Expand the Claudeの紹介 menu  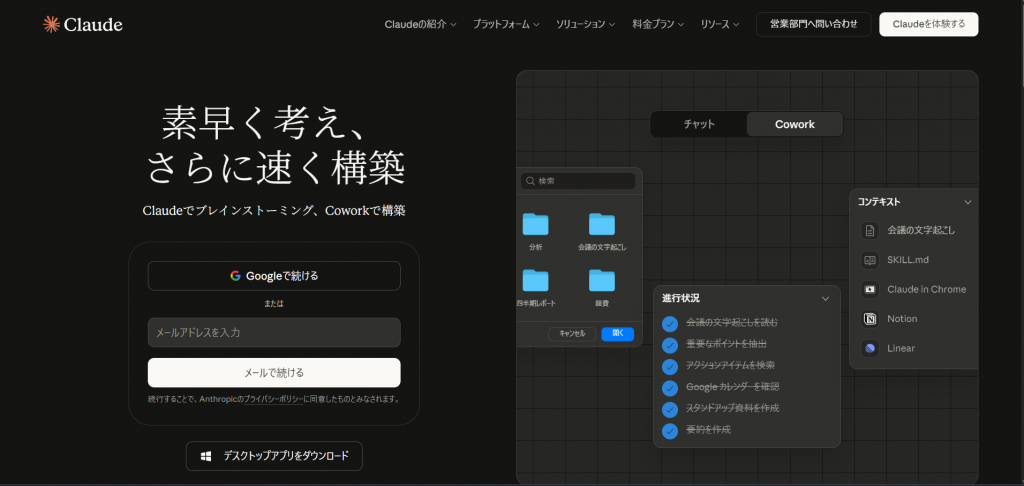pyautogui.click(x=420, y=24)
